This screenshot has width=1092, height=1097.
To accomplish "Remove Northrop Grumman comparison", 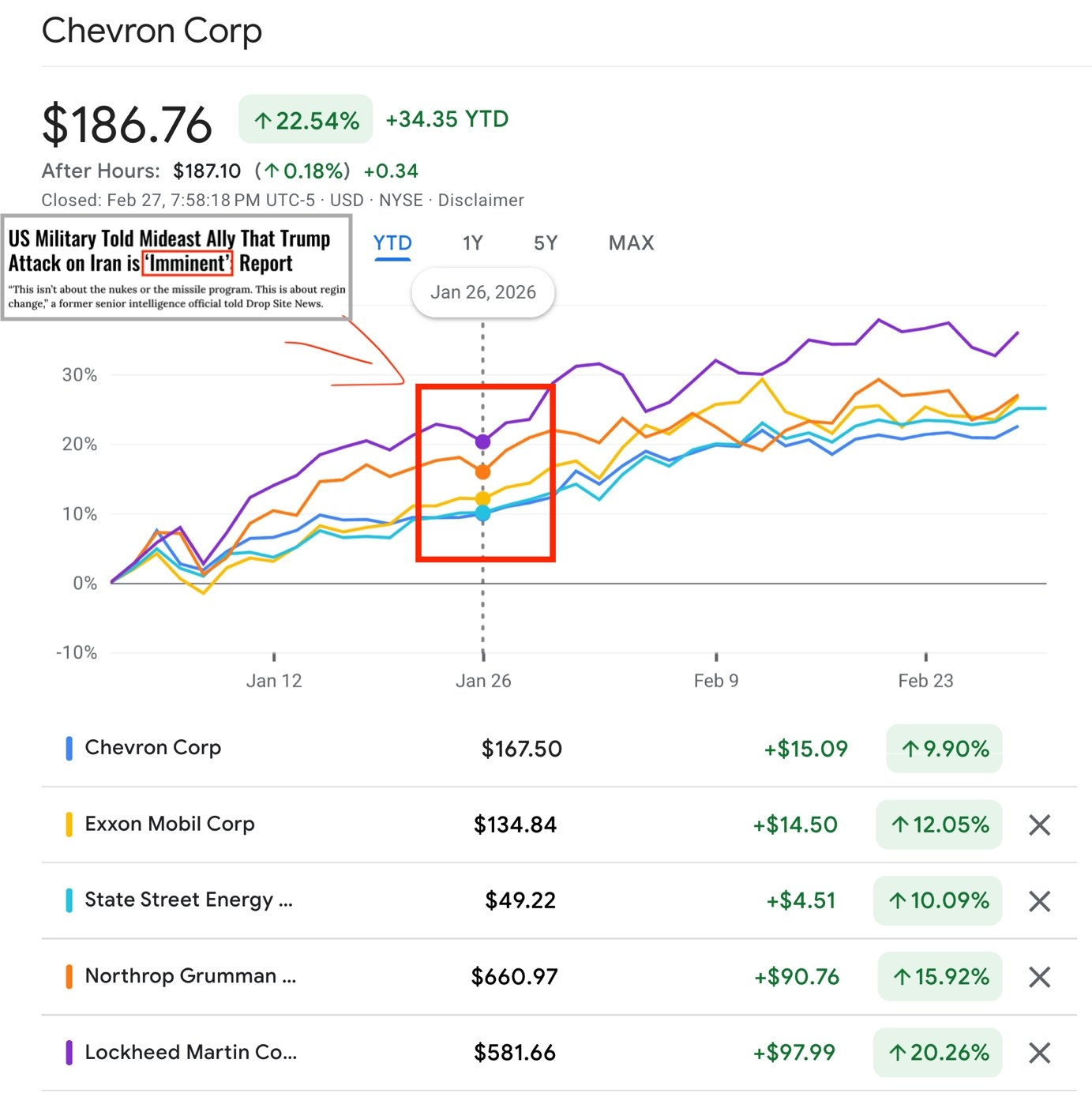I will (1039, 977).
